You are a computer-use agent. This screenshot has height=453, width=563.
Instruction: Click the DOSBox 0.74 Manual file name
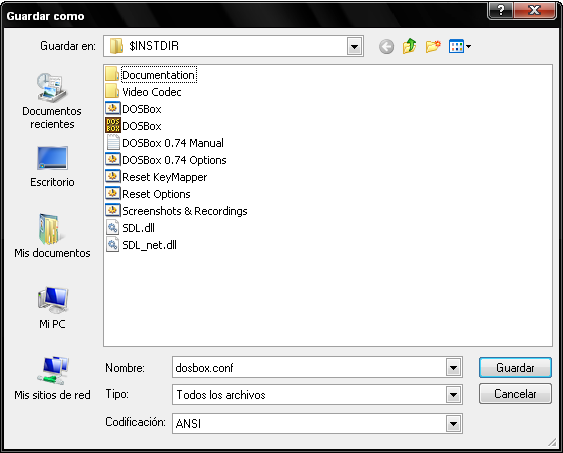[173, 143]
